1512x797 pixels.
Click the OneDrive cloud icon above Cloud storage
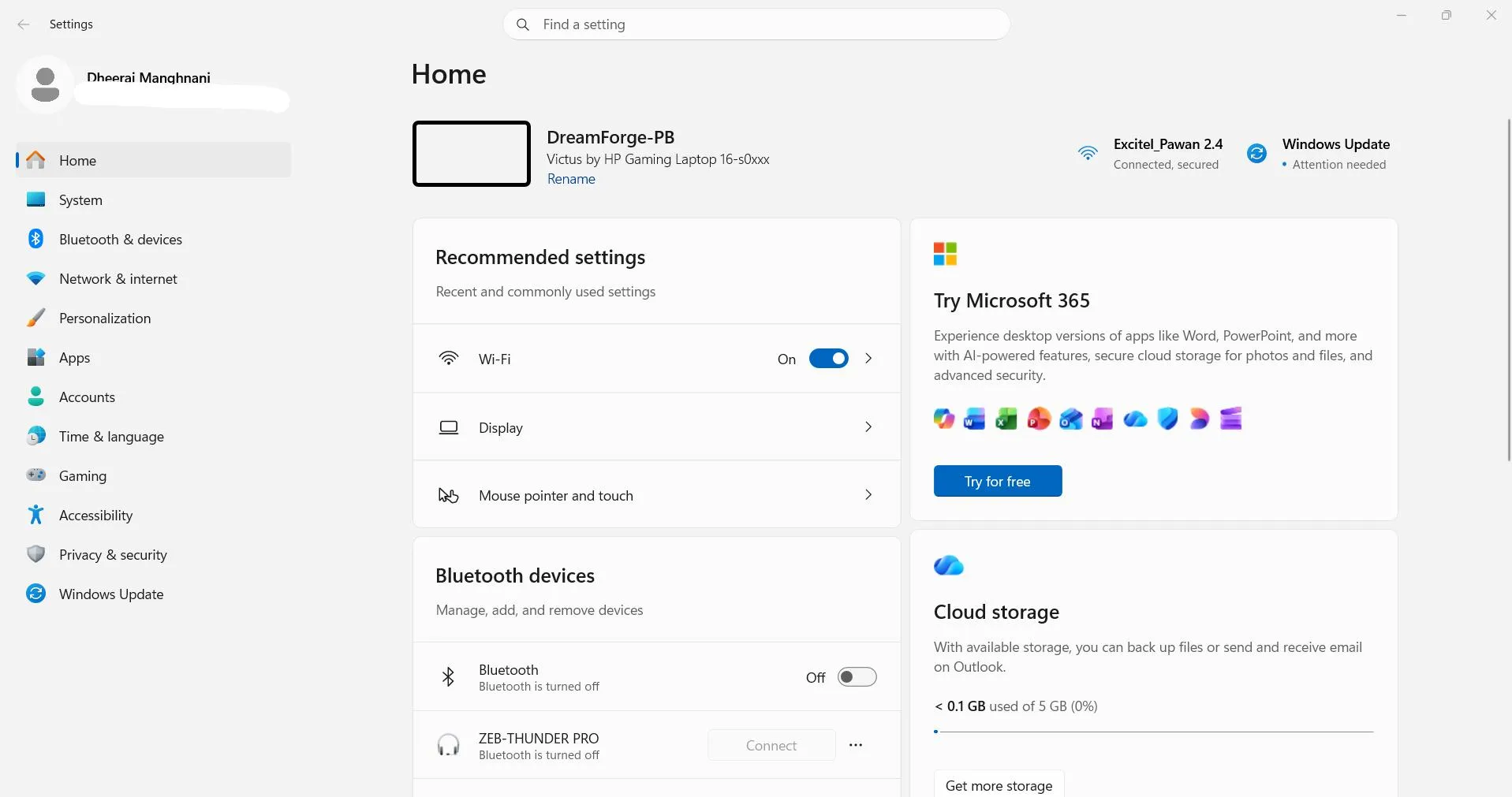[949, 565]
